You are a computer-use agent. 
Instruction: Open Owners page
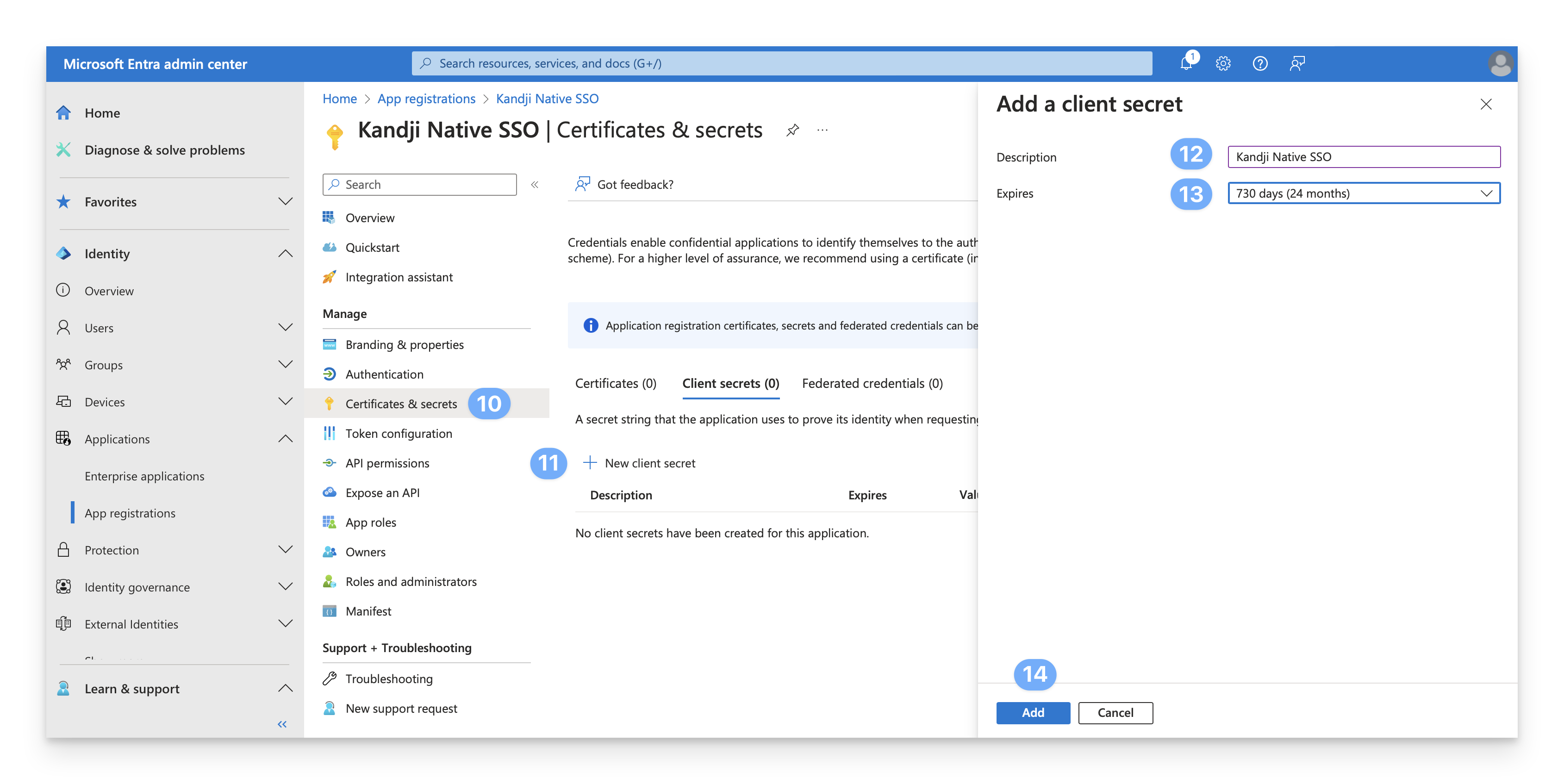(x=366, y=552)
